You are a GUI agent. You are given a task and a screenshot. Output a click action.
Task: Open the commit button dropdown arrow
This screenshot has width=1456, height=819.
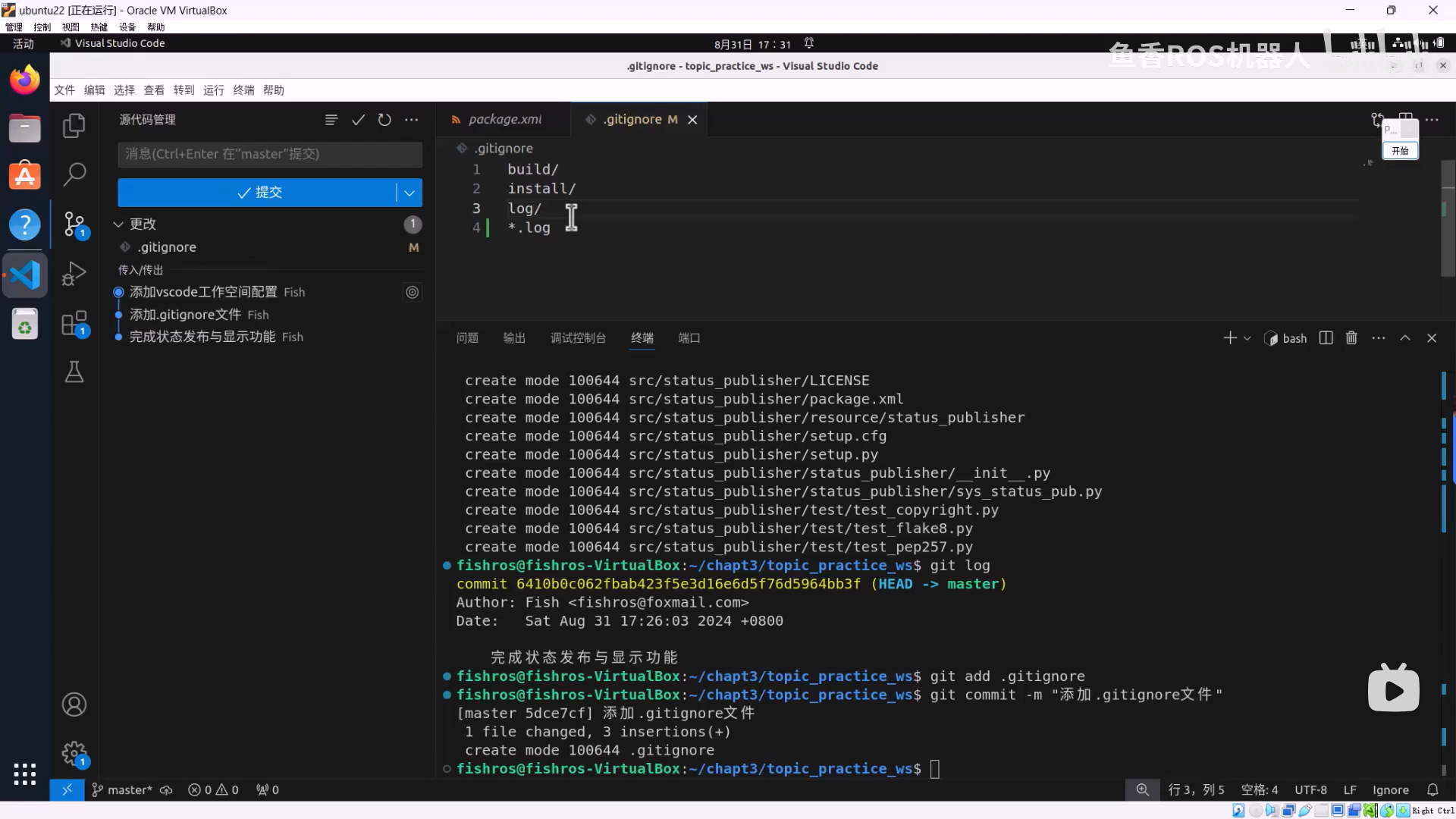click(x=409, y=193)
